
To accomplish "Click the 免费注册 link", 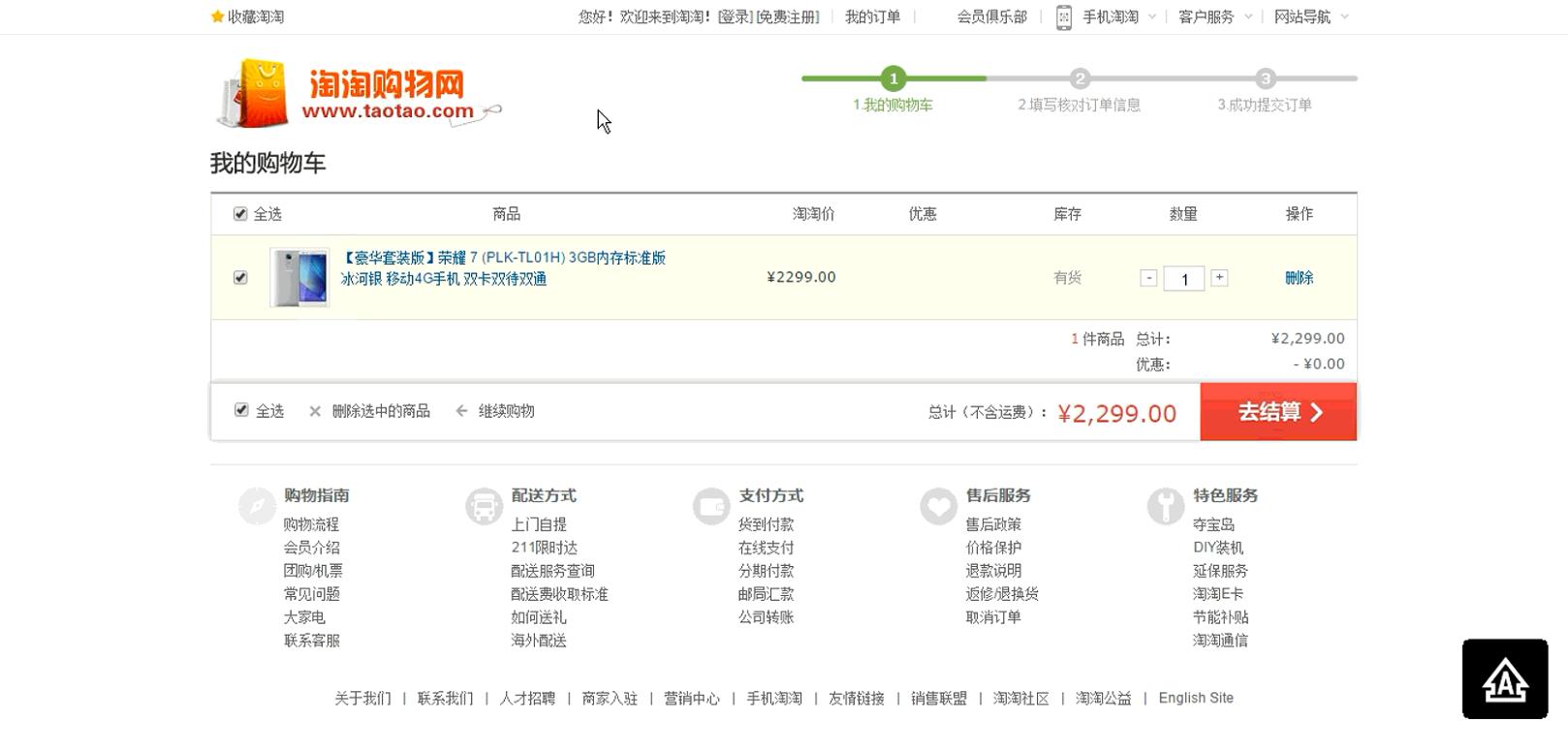I will [x=787, y=16].
